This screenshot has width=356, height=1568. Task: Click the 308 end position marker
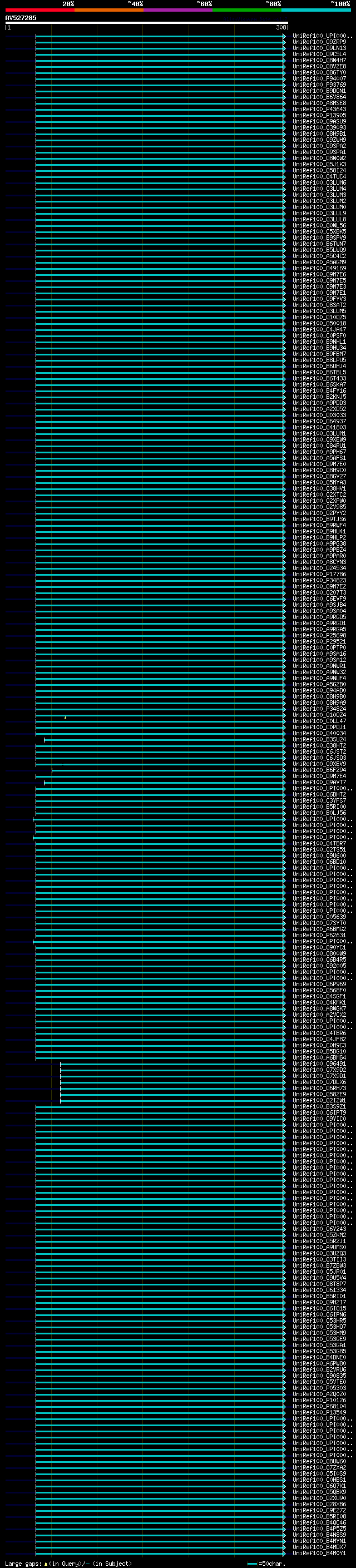(281, 27)
